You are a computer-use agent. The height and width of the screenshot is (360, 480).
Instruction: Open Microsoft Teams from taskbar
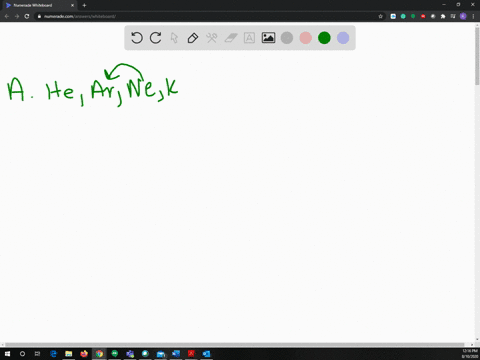[130, 354]
